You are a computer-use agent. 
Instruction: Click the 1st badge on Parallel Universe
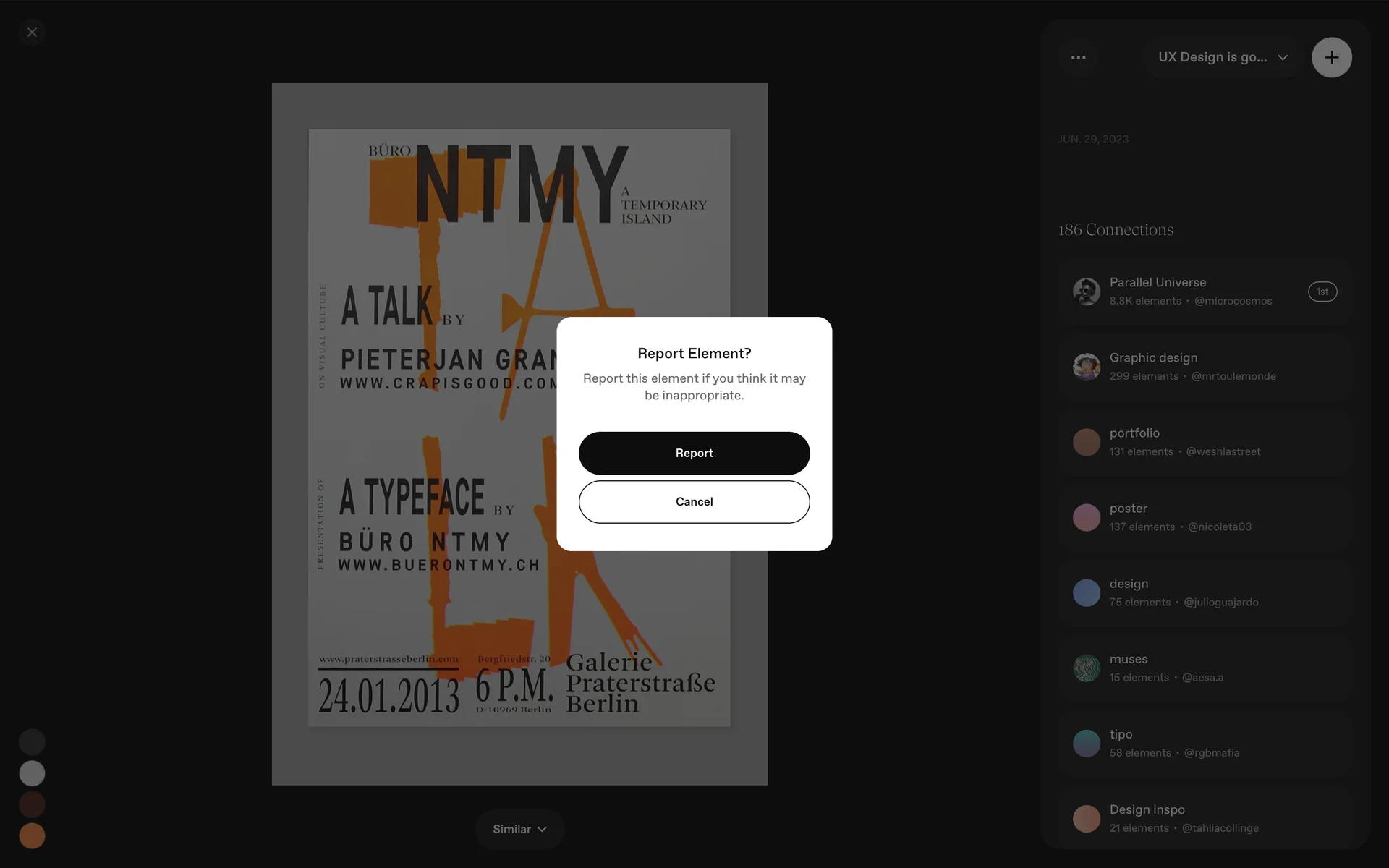pyautogui.click(x=1322, y=292)
